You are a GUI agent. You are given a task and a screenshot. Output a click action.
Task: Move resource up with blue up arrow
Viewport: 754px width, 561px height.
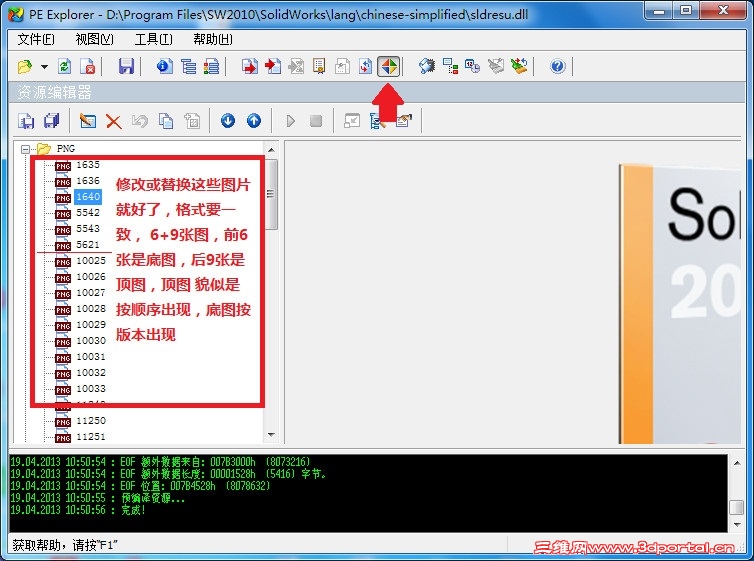point(254,121)
